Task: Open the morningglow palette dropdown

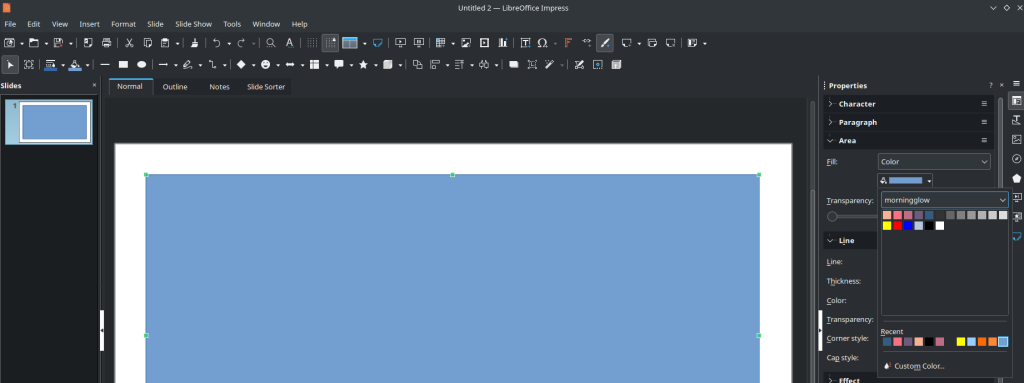Action: click(944, 200)
